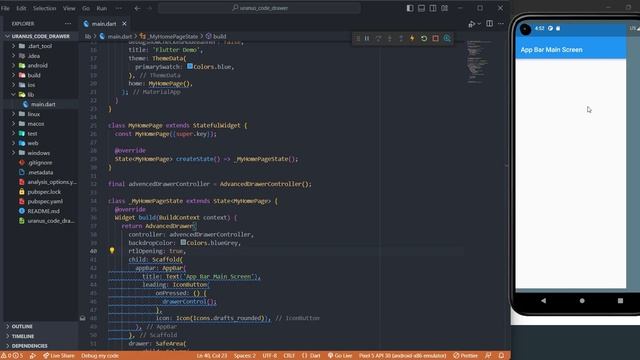Open the Widget Inspector magnifier icon

(447, 38)
